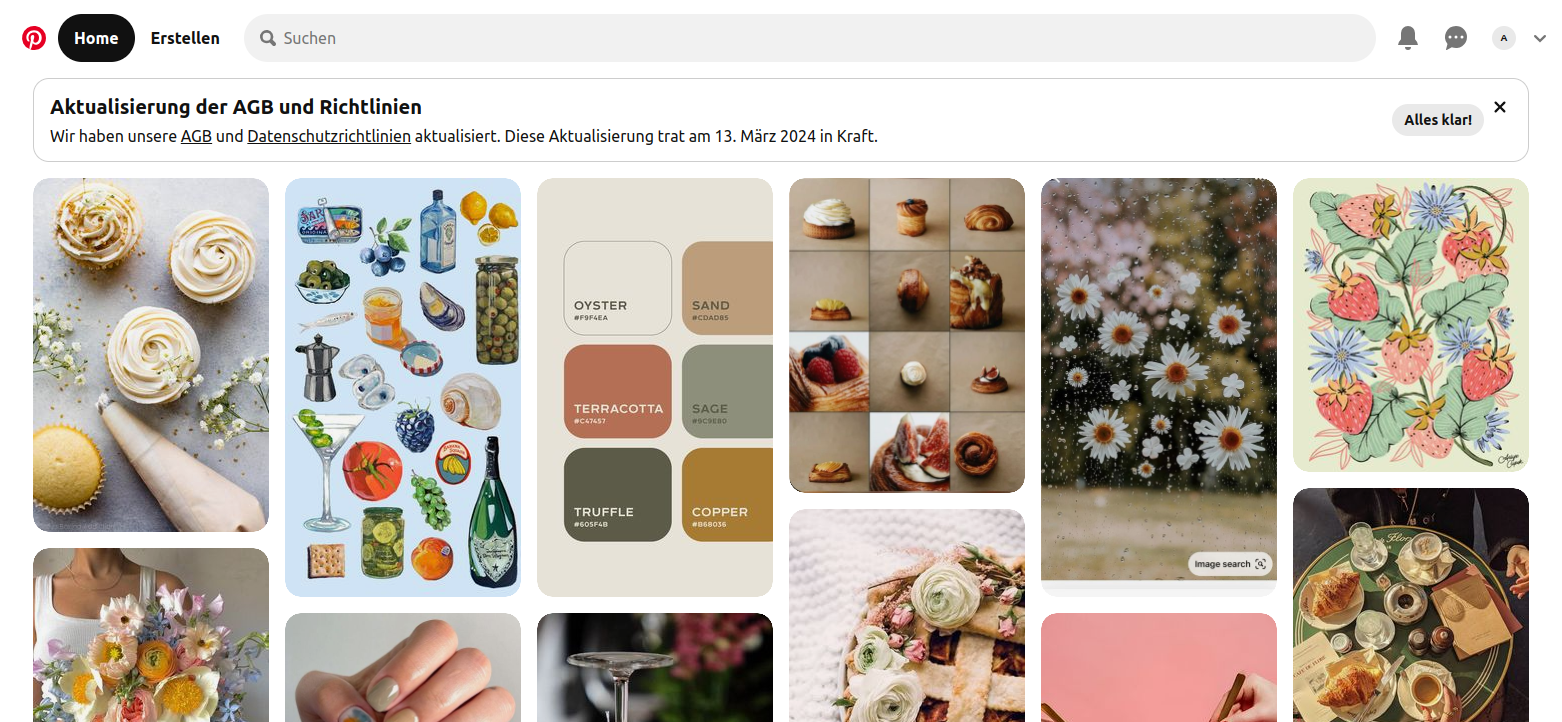The image size is (1562, 722).
Task: Open the Datenschutzrichtlinien link
Action: click(x=329, y=136)
